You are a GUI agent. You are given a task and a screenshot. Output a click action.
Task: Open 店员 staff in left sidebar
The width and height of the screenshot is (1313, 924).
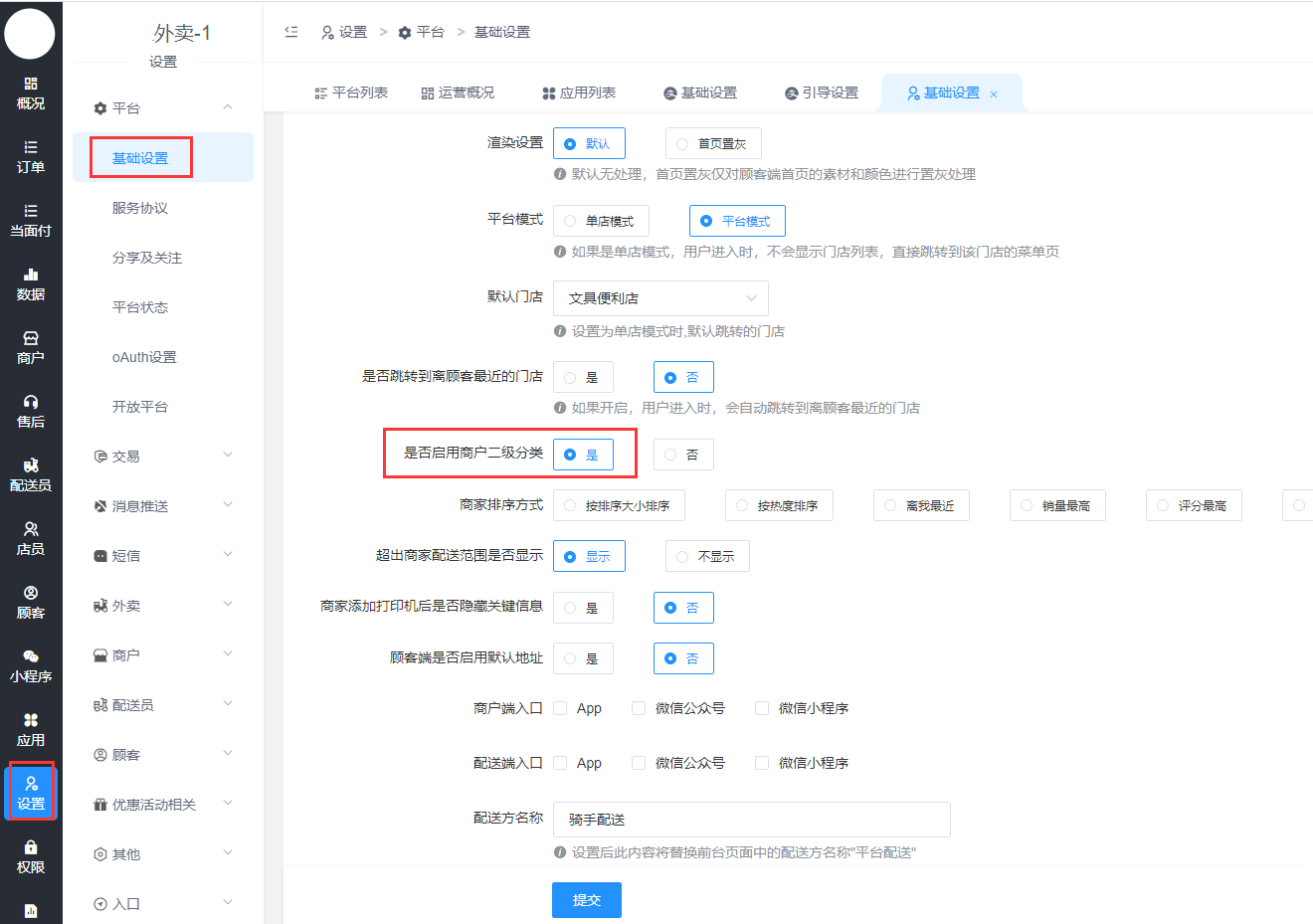click(x=31, y=539)
